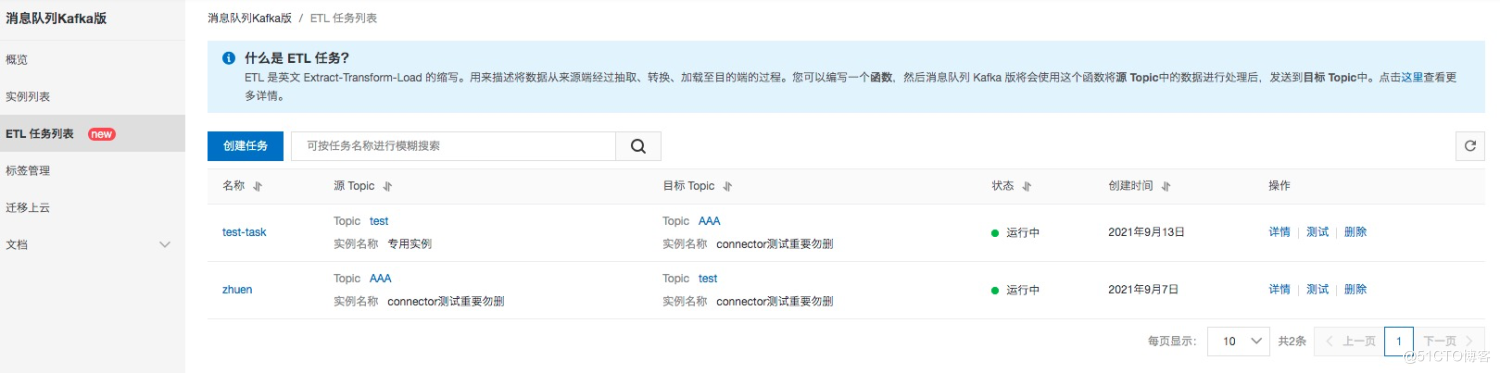Click 消息队列Kafka版 in the breadcrumb

click(249, 18)
